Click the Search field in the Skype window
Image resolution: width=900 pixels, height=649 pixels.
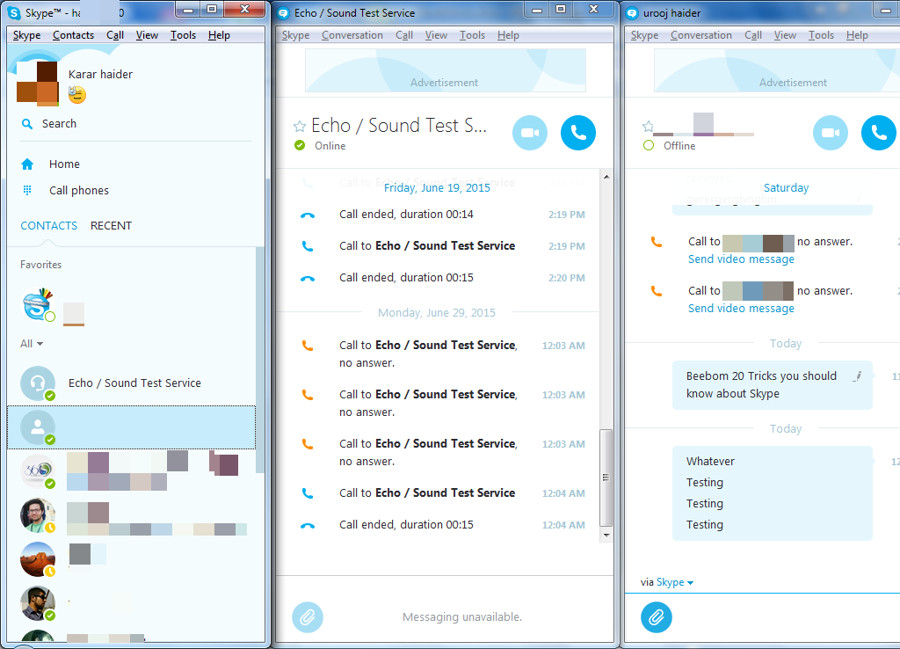[x=136, y=123]
